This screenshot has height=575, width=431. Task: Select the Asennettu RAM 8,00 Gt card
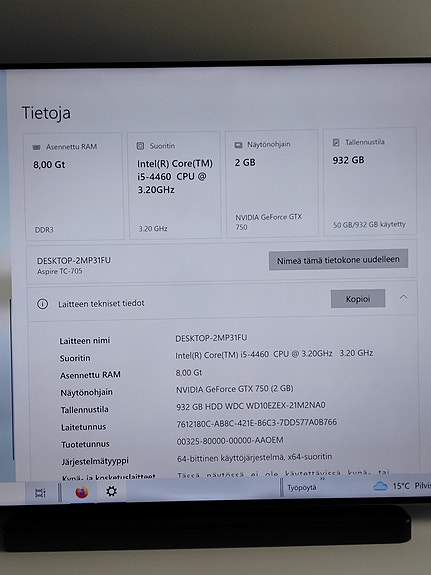(x=74, y=187)
